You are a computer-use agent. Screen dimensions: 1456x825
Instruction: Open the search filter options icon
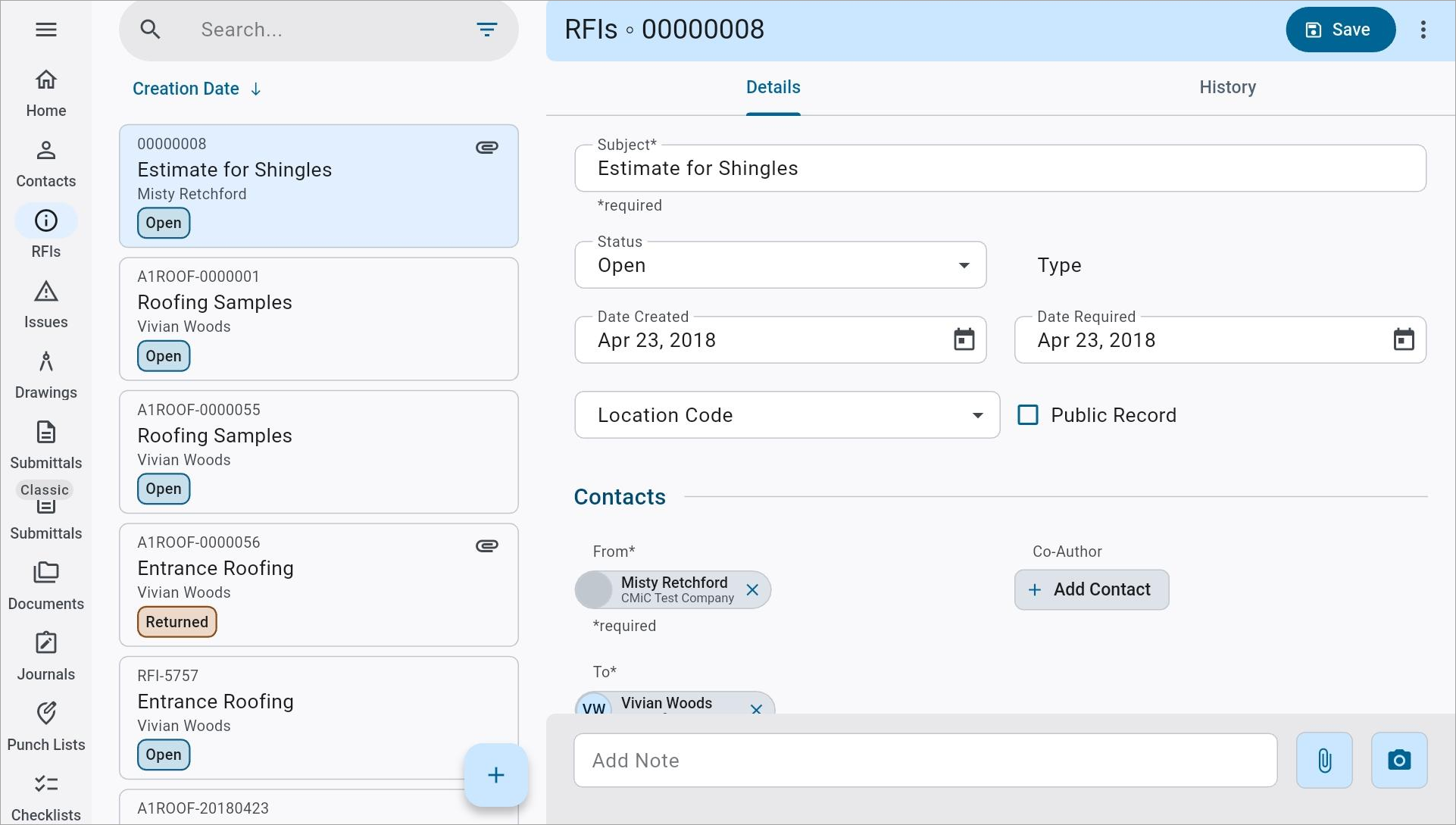point(486,30)
